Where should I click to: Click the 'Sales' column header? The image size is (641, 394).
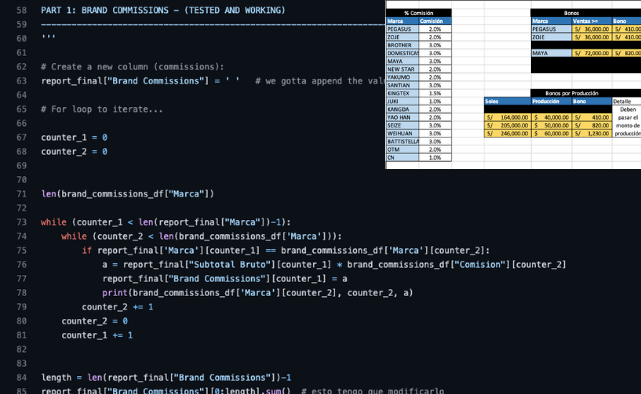point(507,101)
